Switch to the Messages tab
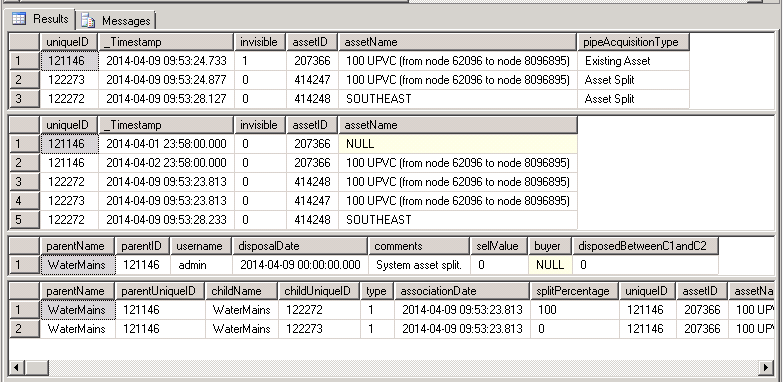 [116, 20]
